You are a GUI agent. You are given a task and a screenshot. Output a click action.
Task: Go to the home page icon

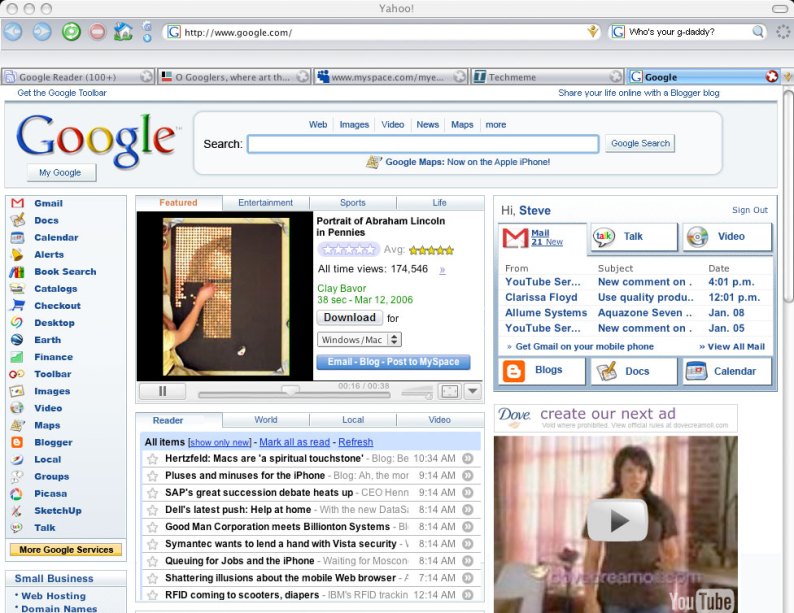pos(123,32)
